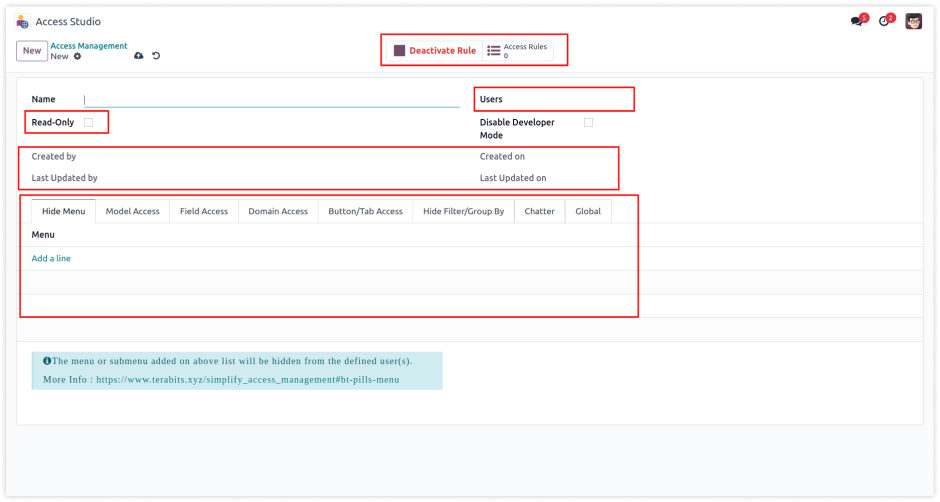Click the New button
Screen dimensions: 940x502
pyautogui.click(x=32, y=51)
